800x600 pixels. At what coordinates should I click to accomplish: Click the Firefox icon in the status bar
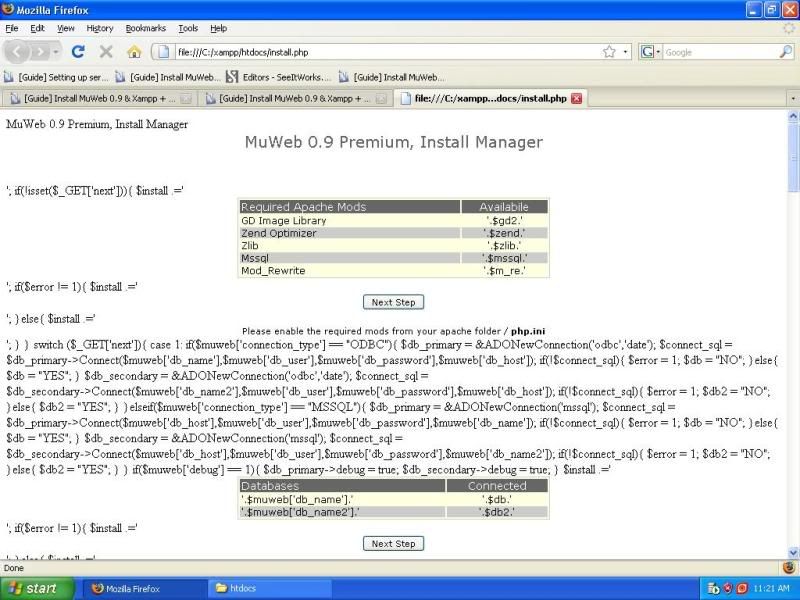788,567
